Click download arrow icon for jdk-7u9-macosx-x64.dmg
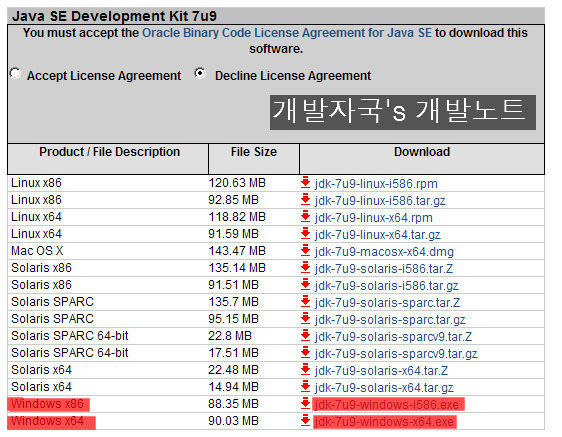This screenshot has width=562, height=437. [305, 251]
